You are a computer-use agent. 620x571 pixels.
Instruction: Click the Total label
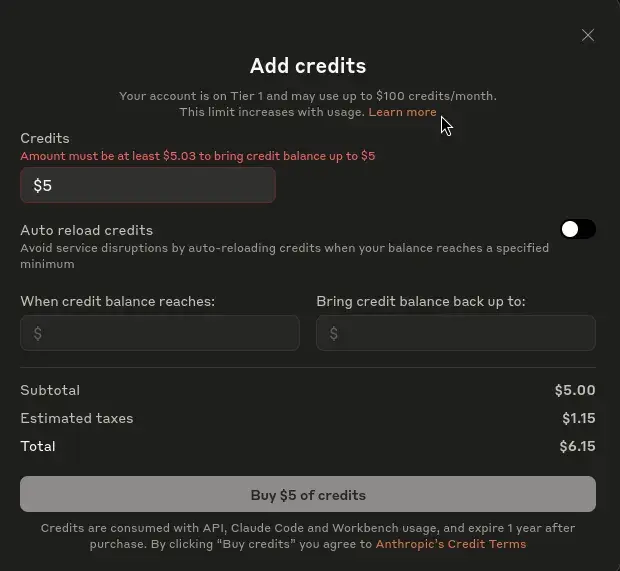[38, 446]
